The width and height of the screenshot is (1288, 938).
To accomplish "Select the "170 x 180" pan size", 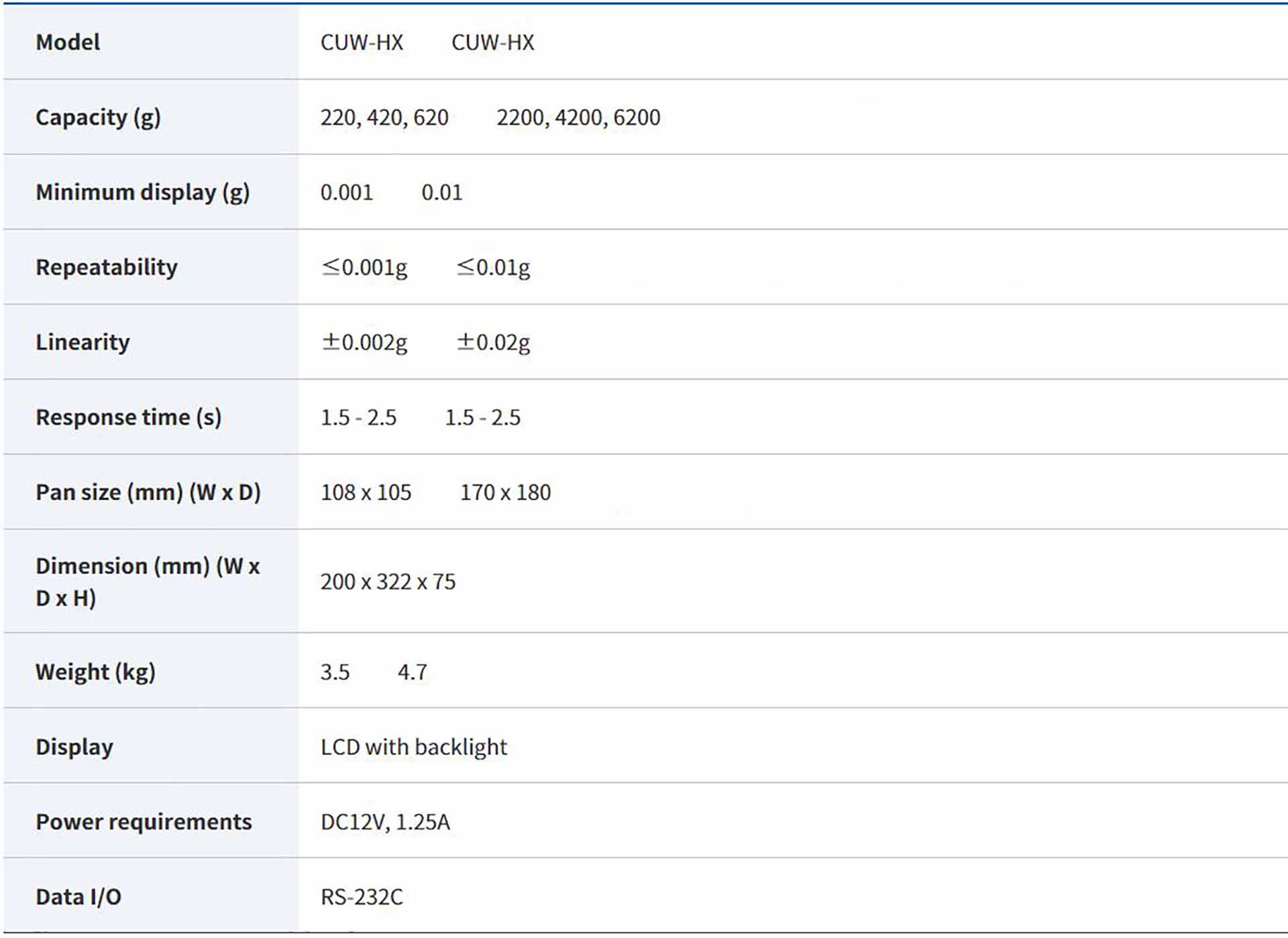I will (x=505, y=492).
